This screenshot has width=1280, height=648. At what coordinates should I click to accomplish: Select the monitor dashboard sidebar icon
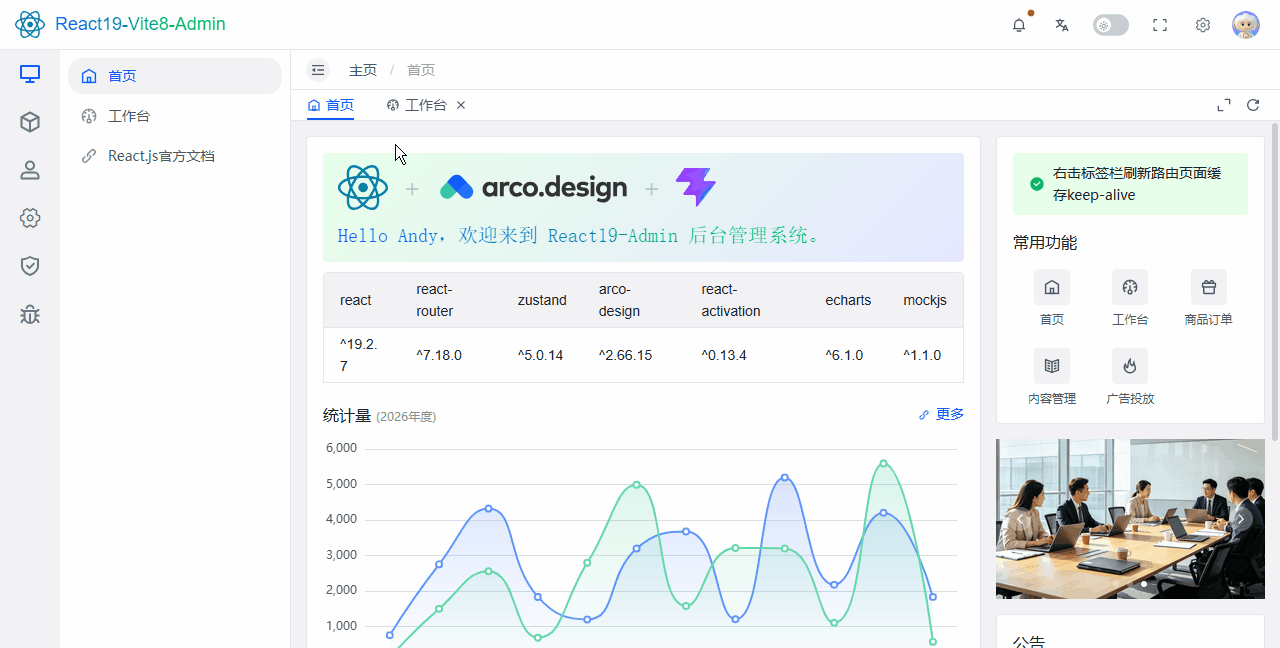click(30, 74)
